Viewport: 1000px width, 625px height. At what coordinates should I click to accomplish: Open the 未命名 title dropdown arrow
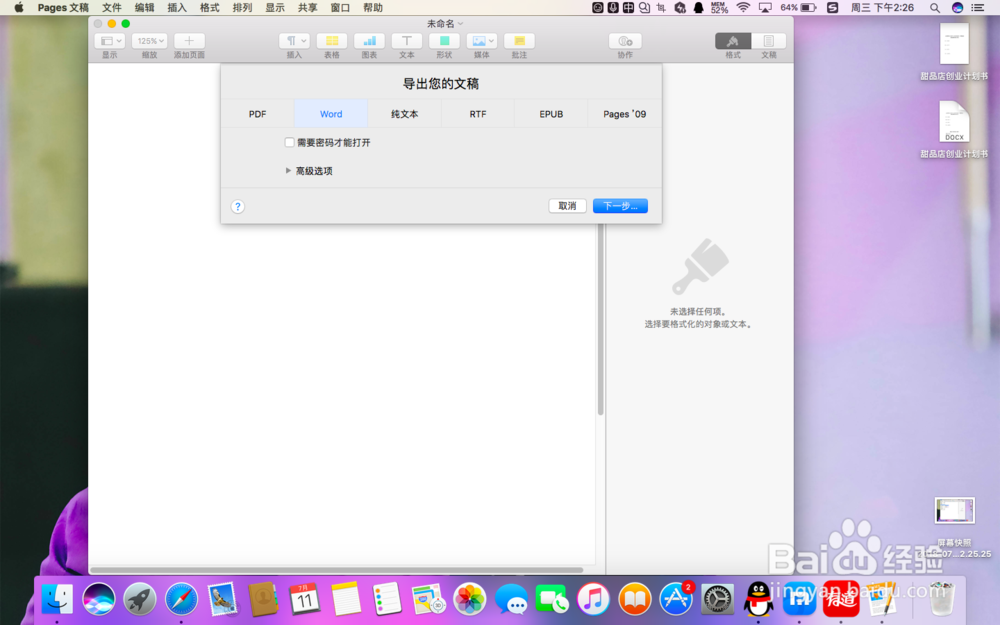tap(460, 24)
